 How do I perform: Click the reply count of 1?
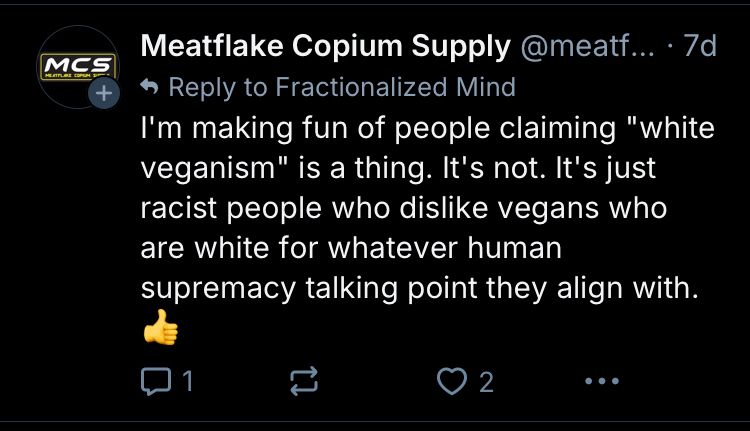click(188, 381)
